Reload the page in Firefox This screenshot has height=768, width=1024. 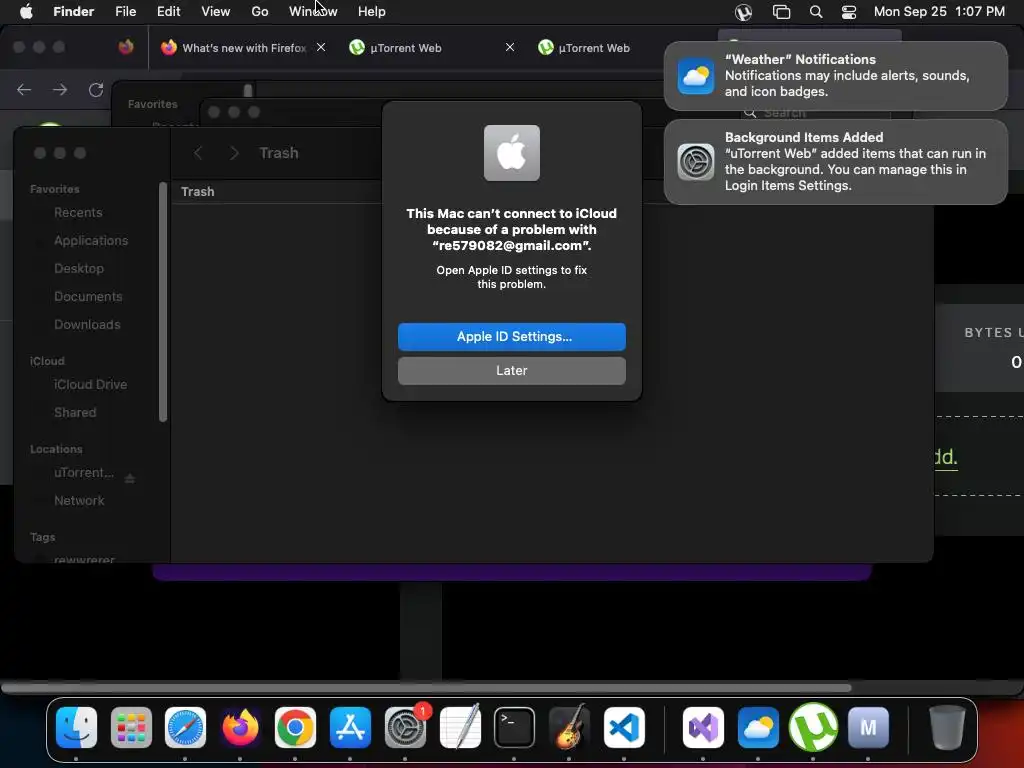click(x=96, y=89)
